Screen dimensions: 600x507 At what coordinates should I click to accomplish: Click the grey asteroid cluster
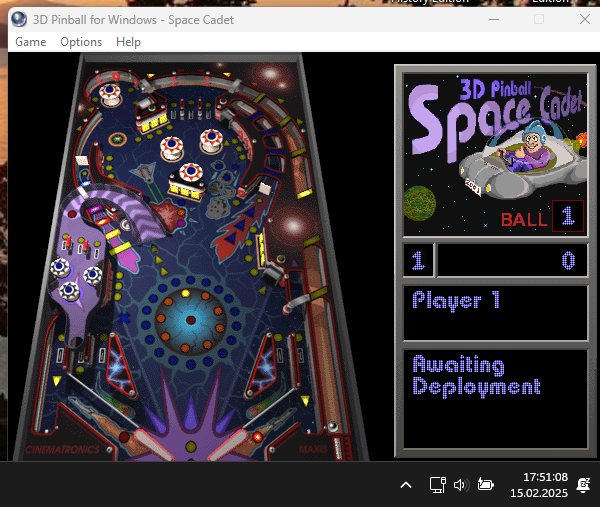(220, 192)
